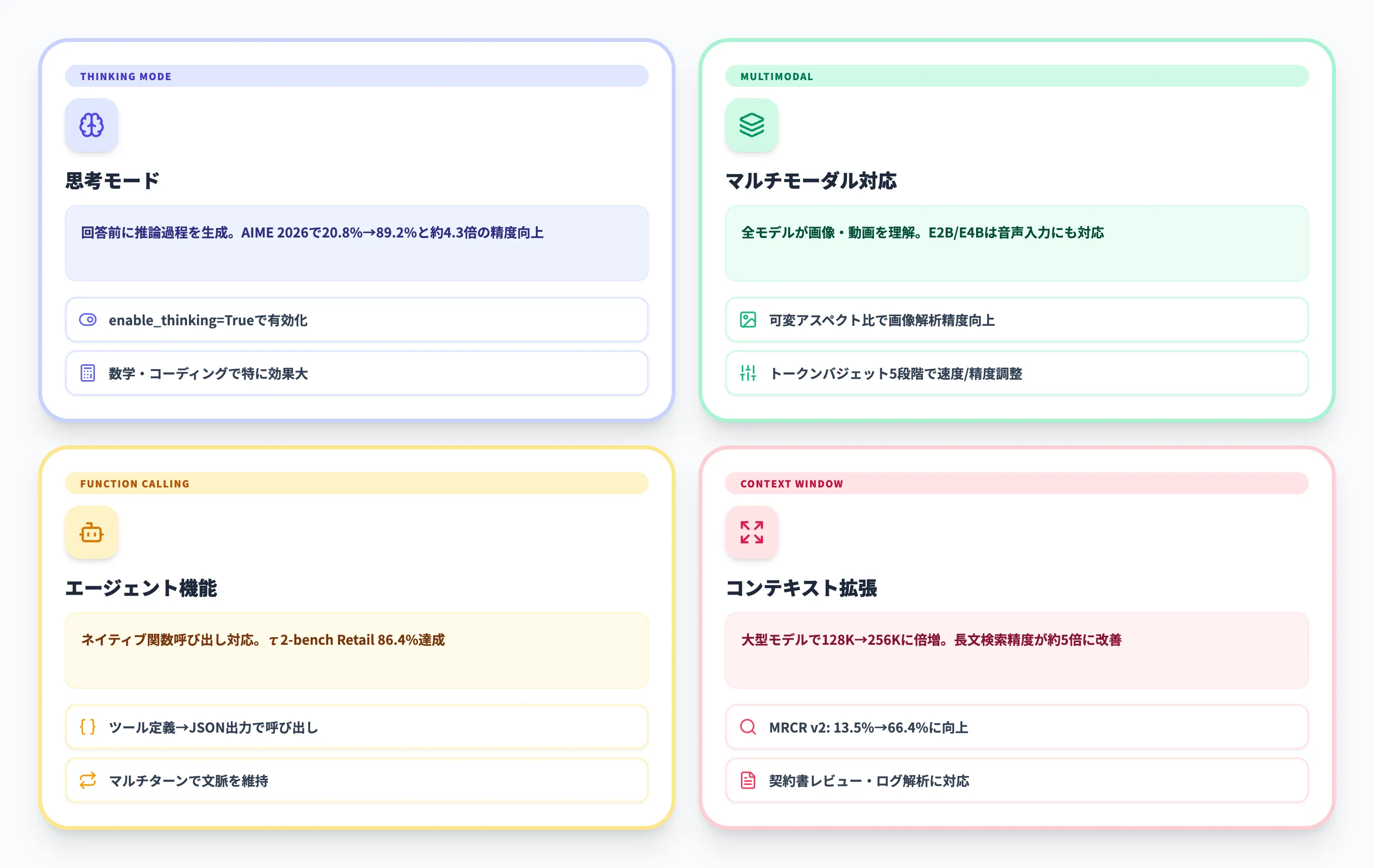Screen dimensions: 1374x868
Task: Click the 128K→256K context description box
Action: (1017, 651)
